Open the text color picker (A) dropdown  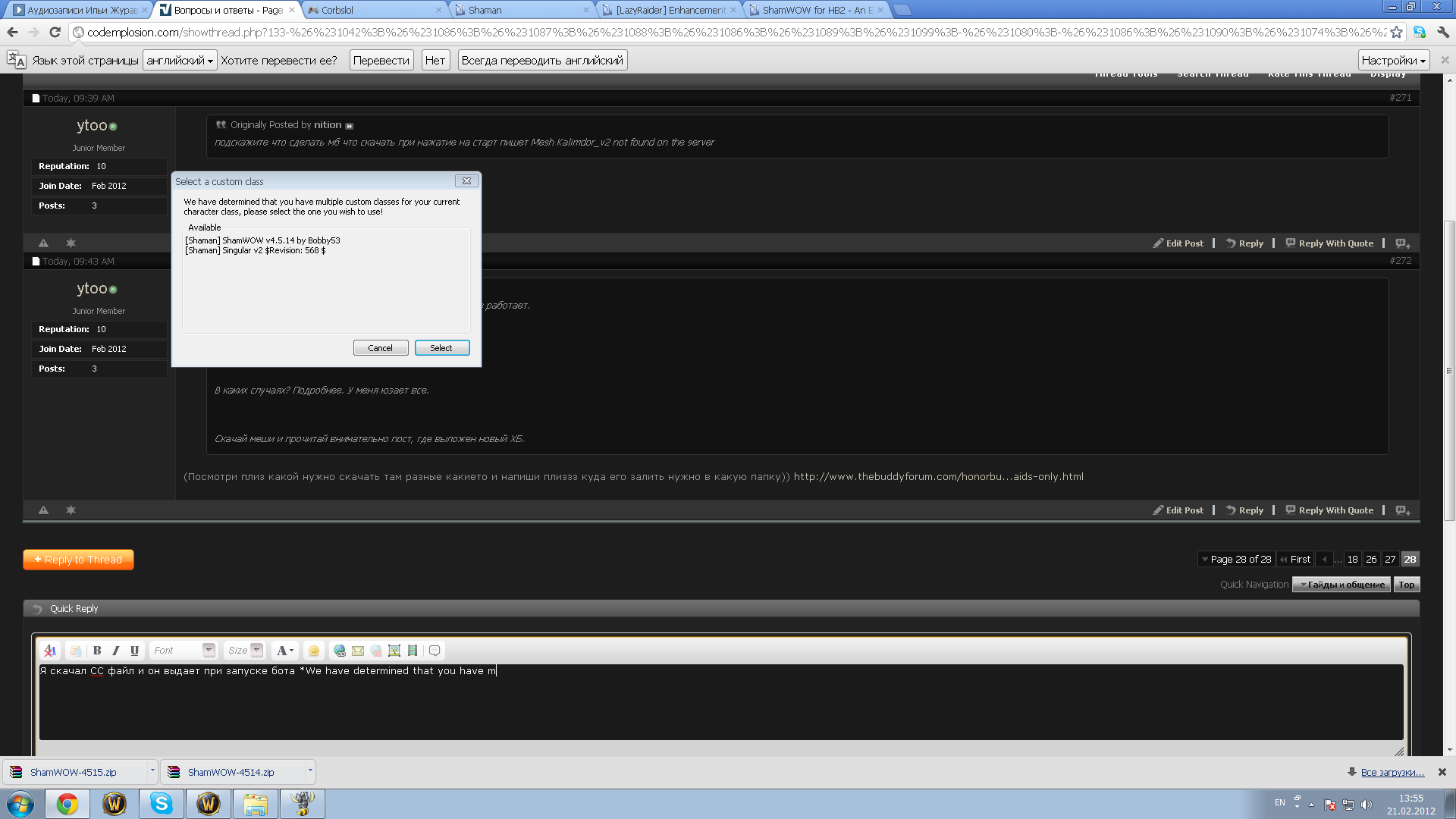[285, 651]
